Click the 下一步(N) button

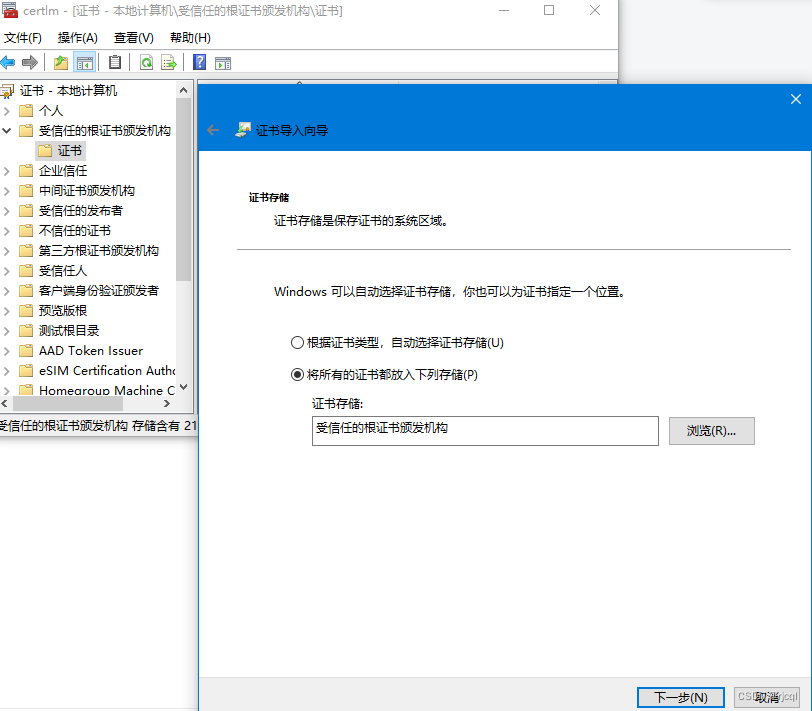(680, 697)
